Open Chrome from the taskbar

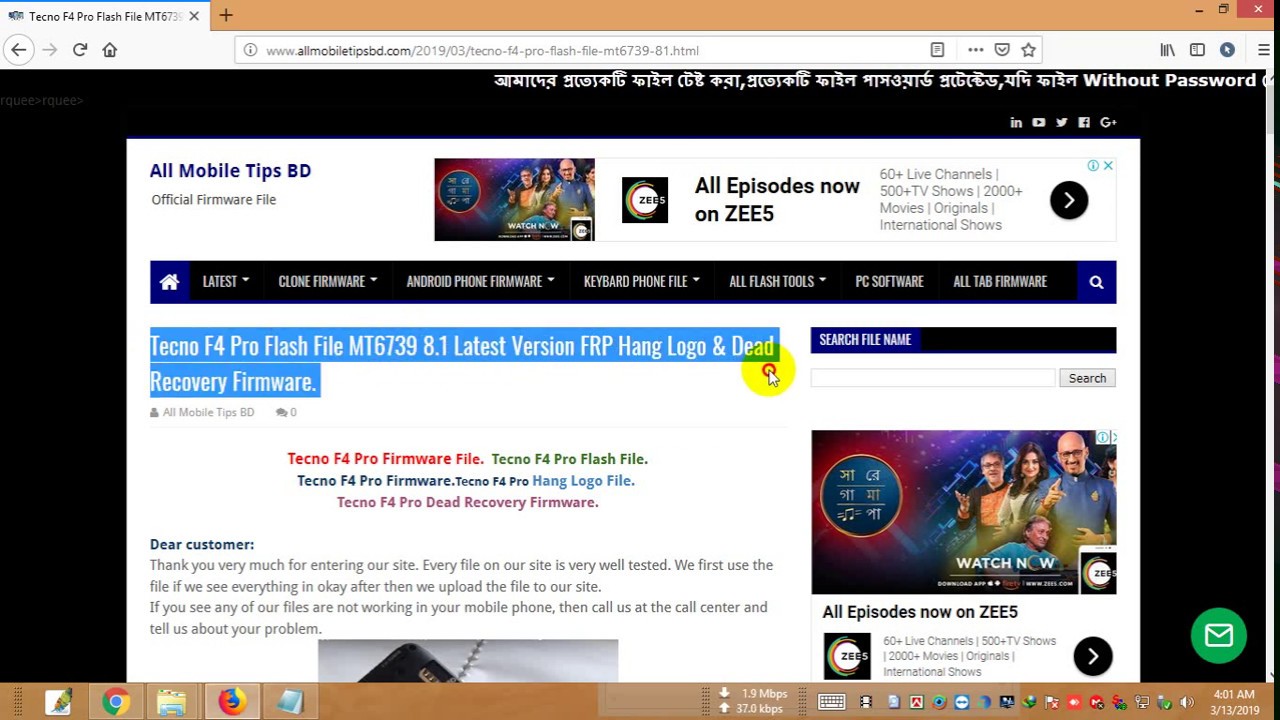click(x=116, y=702)
